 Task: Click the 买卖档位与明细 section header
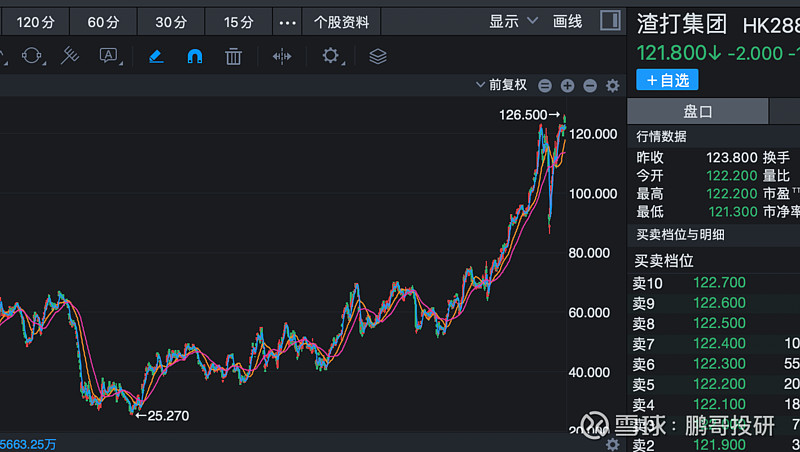680,235
